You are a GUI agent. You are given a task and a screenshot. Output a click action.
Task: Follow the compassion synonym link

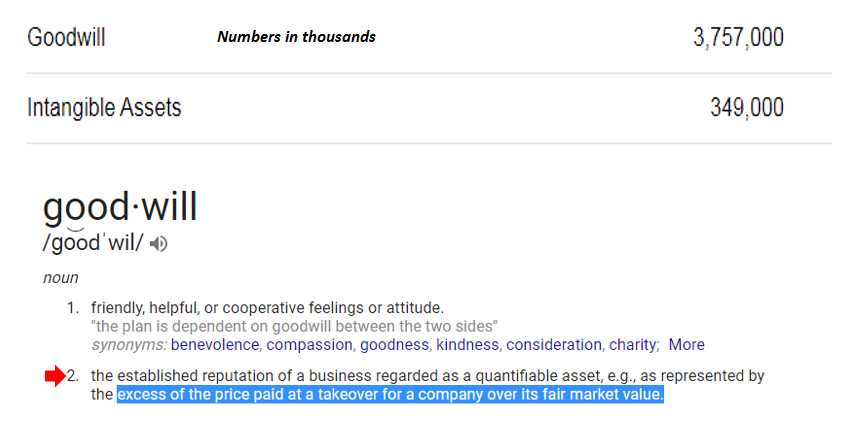click(309, 345)
